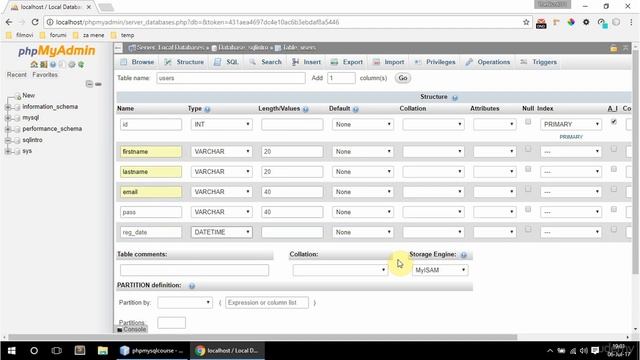Reload the browser page
The image size is (640, 360).
(35, 22)
